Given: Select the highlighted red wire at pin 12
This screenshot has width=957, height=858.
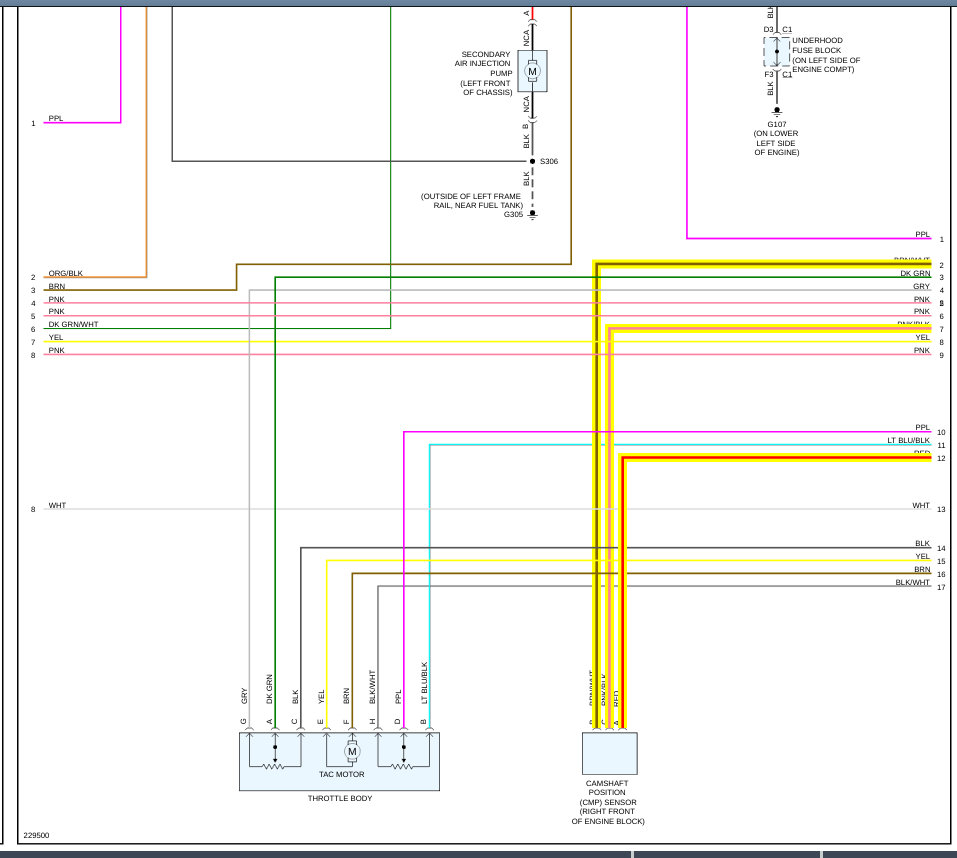Looking at the screenshot, I should [x=777, y=458].
